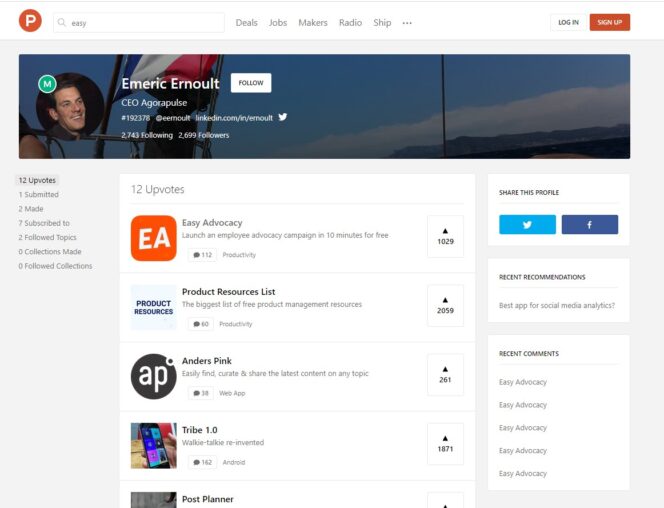The image size is (664, 508).
Task: Select the 0 Collections Made tab
Action: click(50, 252)
